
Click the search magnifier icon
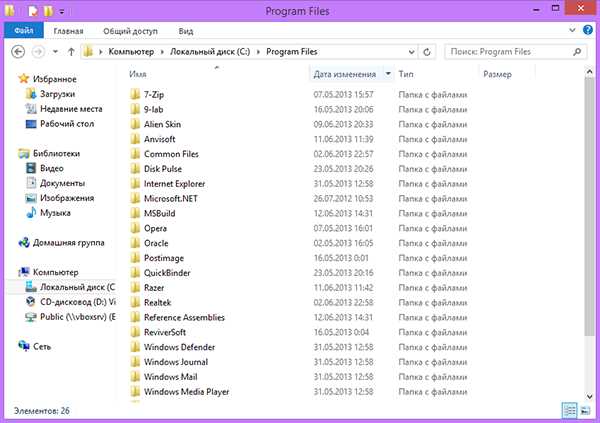coord(577,52)
